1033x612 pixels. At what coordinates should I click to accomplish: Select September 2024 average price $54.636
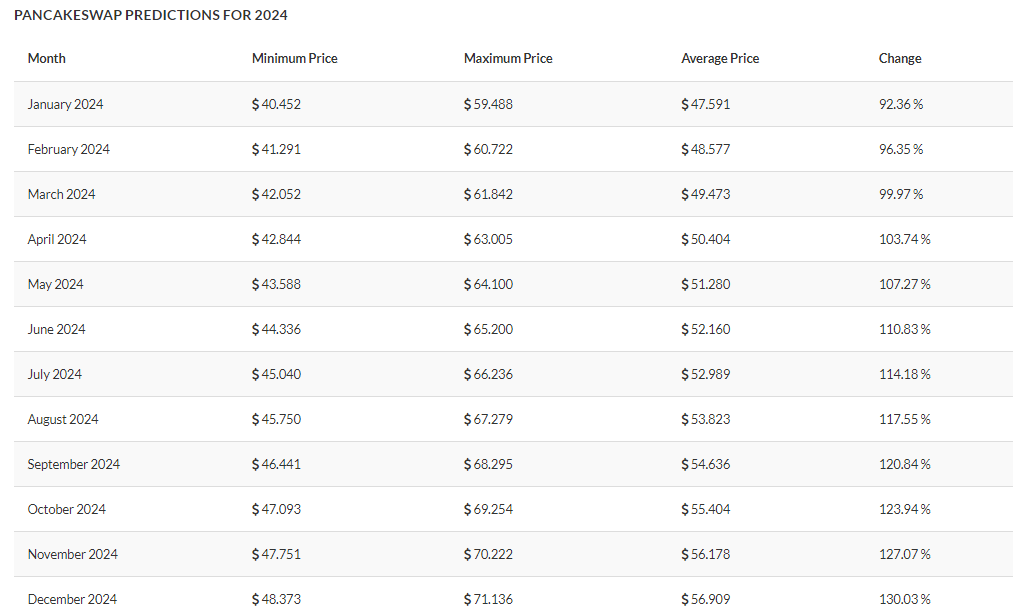click(x=706, y=464)
